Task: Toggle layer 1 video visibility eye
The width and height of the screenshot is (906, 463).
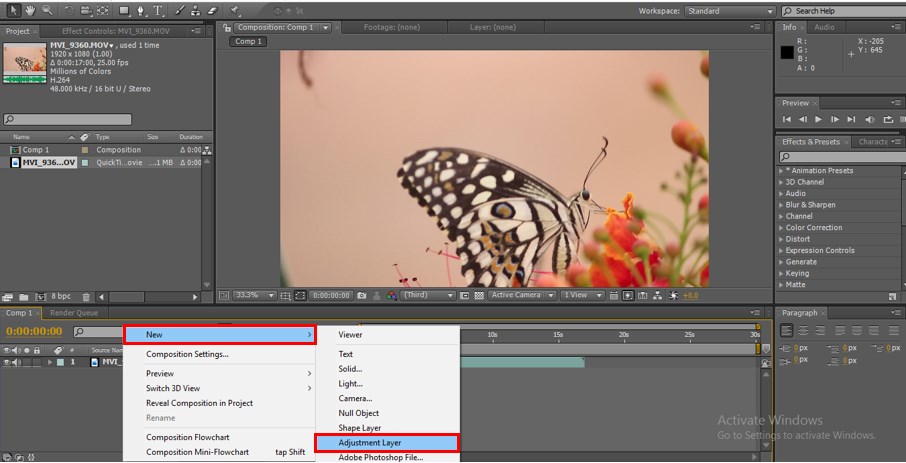Action: tap(7, 362)
